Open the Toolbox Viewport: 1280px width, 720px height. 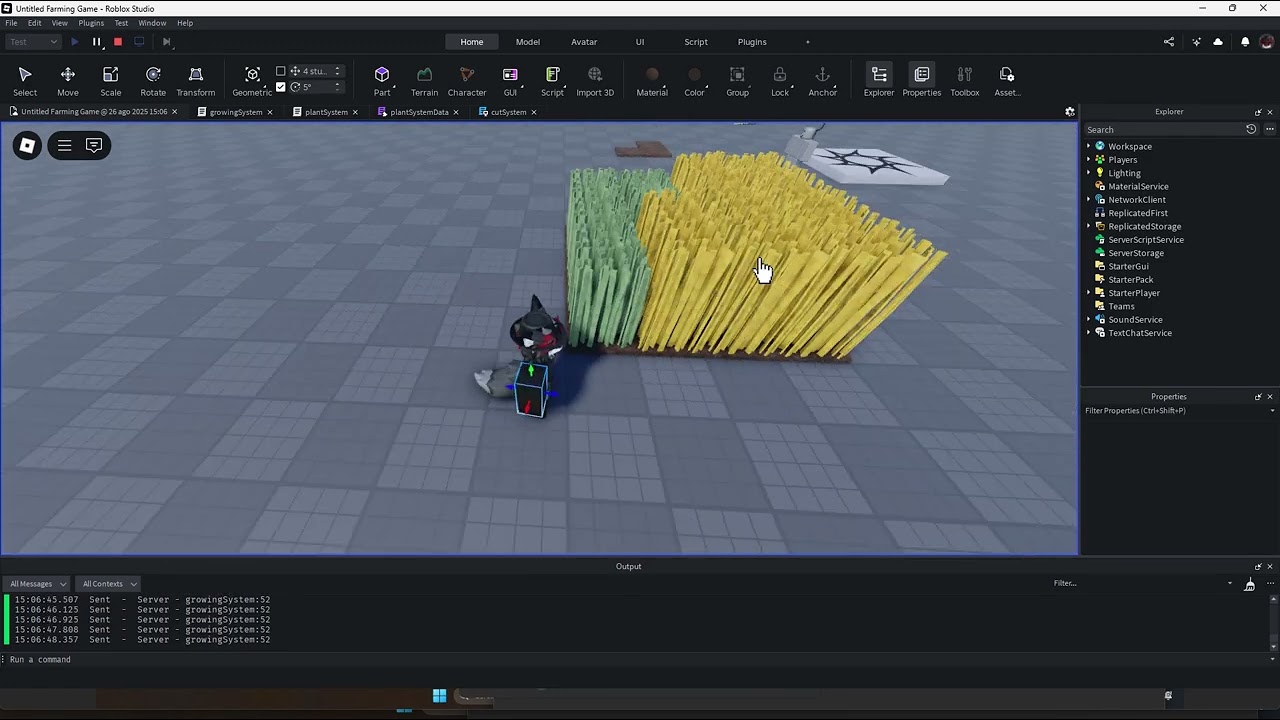[965, 80]
